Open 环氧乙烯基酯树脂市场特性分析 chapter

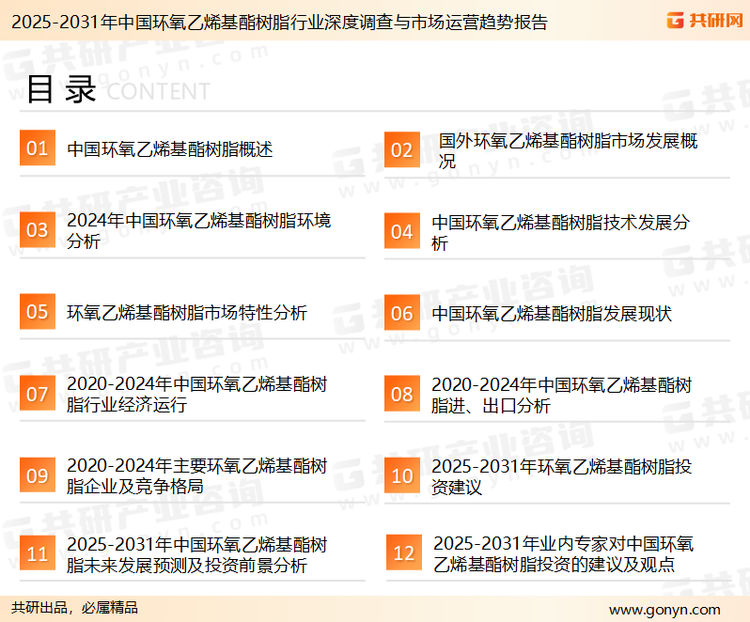[x=187, y=312]
